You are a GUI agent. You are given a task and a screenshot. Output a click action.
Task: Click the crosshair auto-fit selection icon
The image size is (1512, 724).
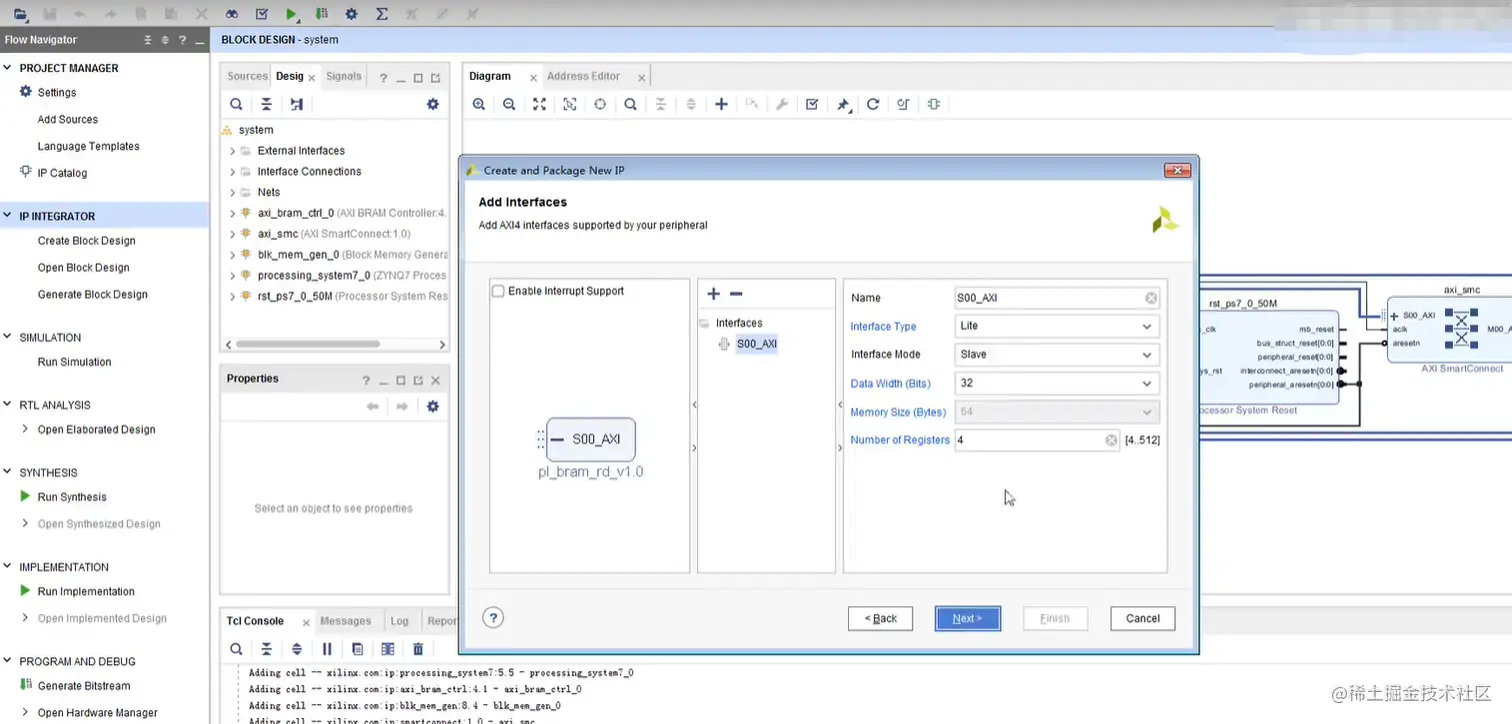(600, 104)
